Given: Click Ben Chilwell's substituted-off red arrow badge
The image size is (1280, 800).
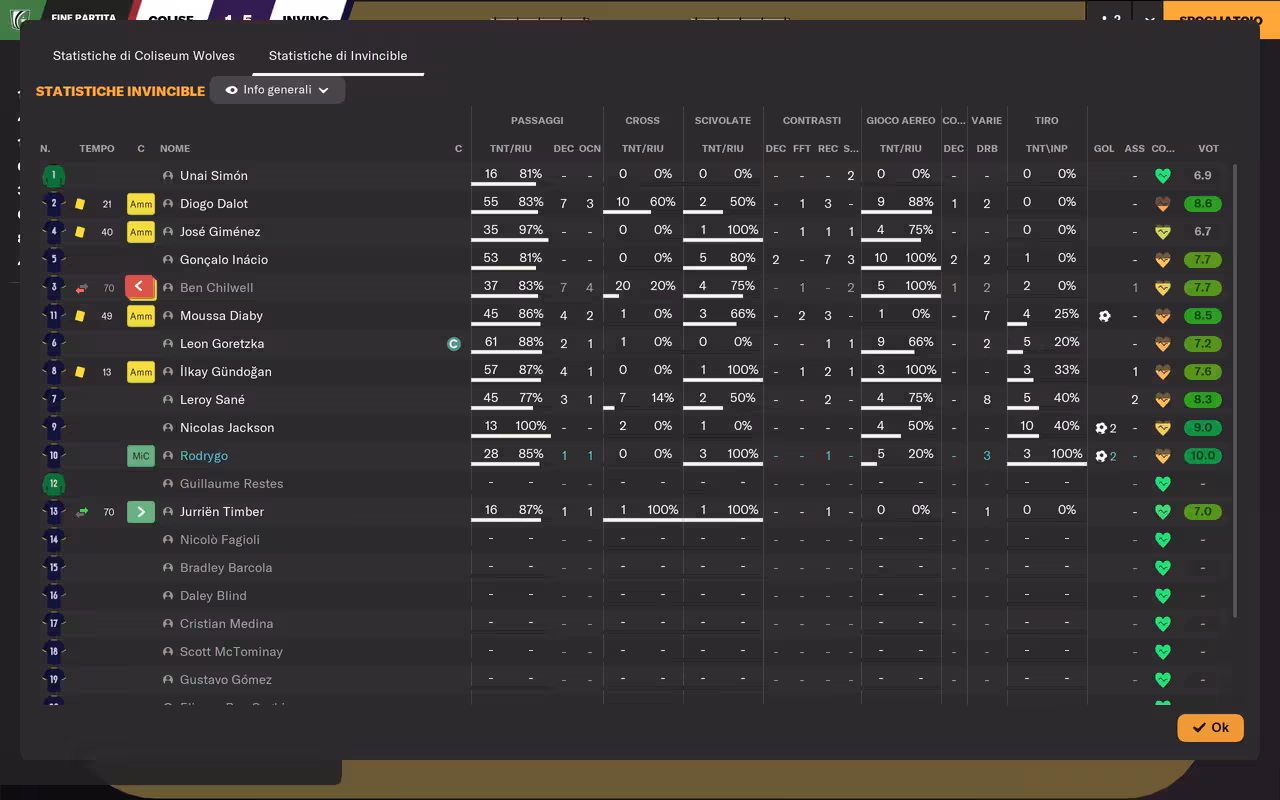Looking at the screenshot, I should point(140,288).
